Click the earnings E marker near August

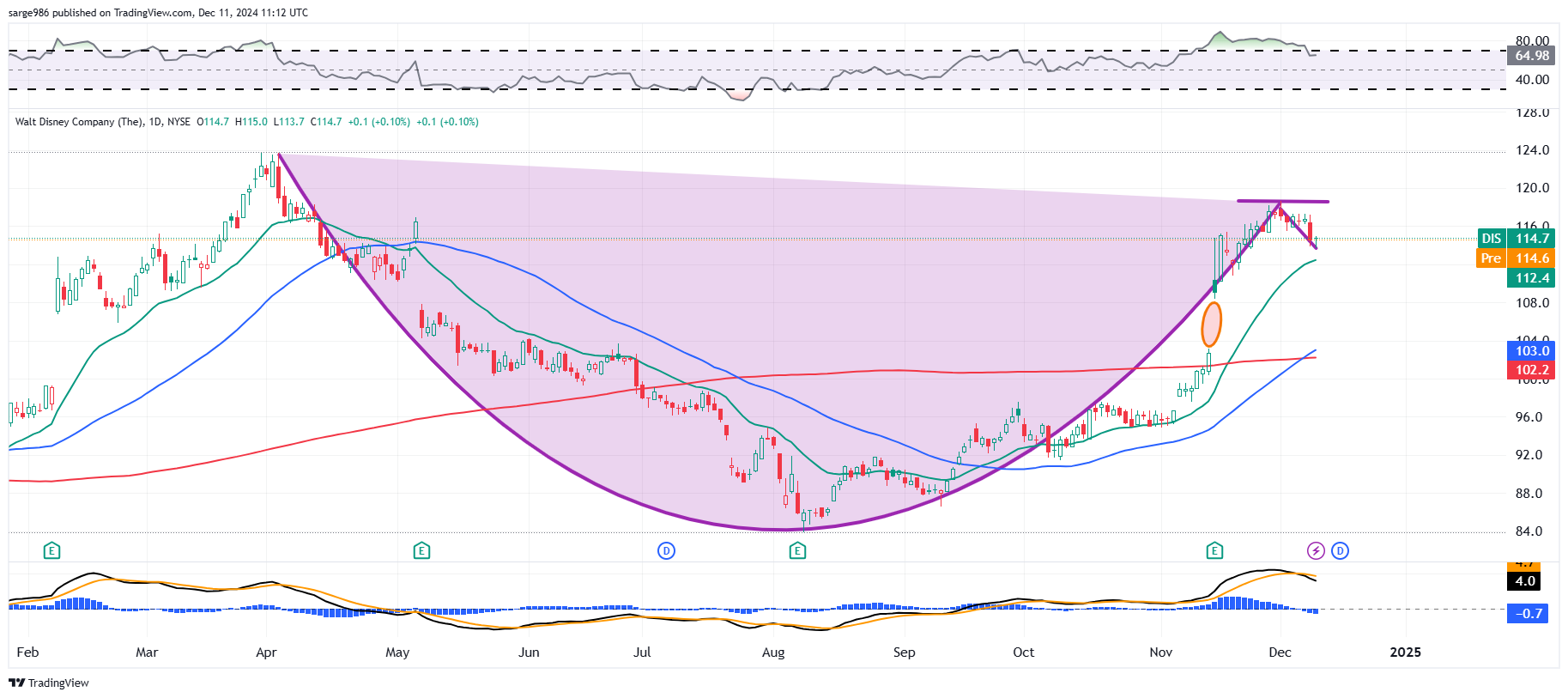click(797, 550)
